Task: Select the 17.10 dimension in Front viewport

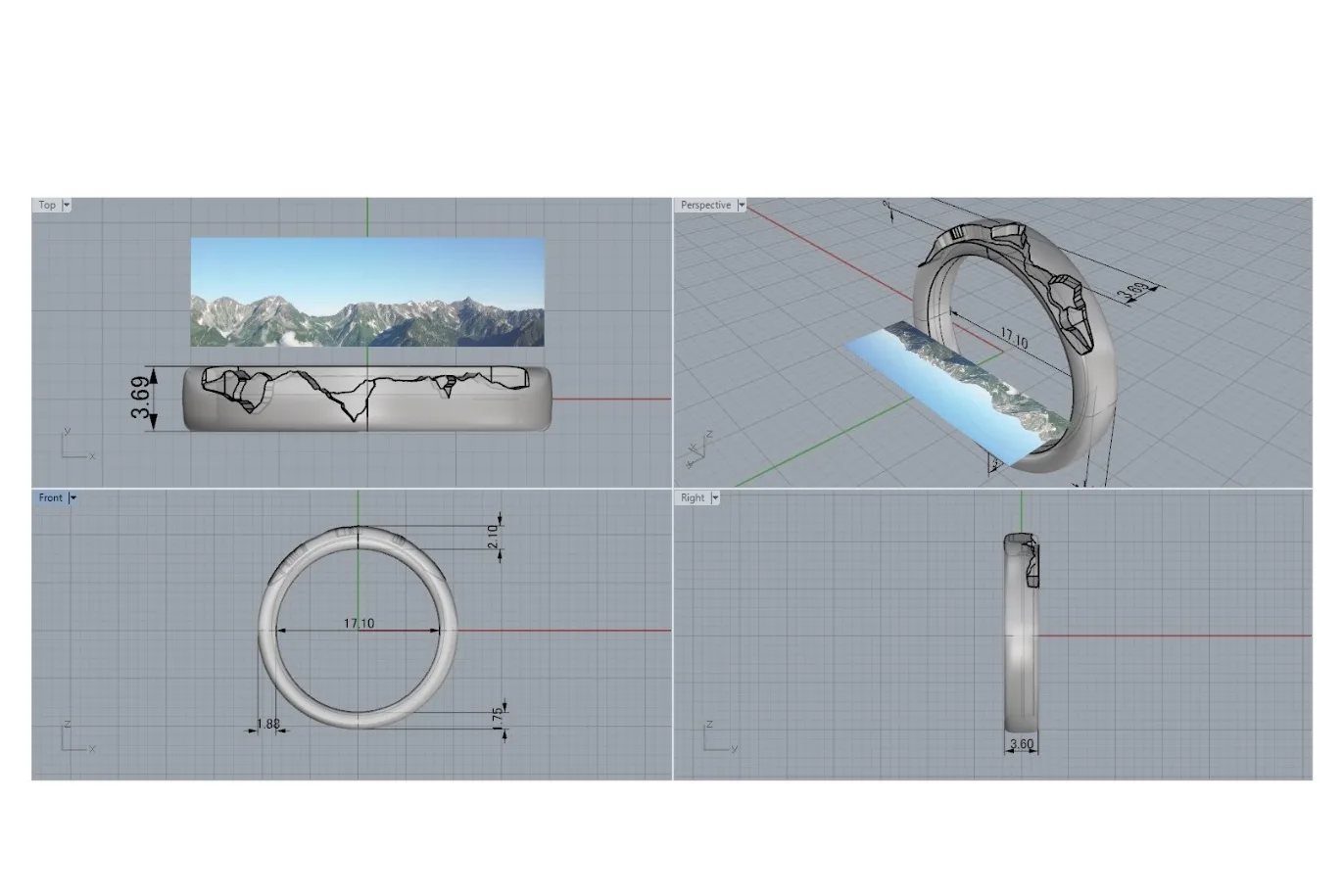Action: coord(359,624)
